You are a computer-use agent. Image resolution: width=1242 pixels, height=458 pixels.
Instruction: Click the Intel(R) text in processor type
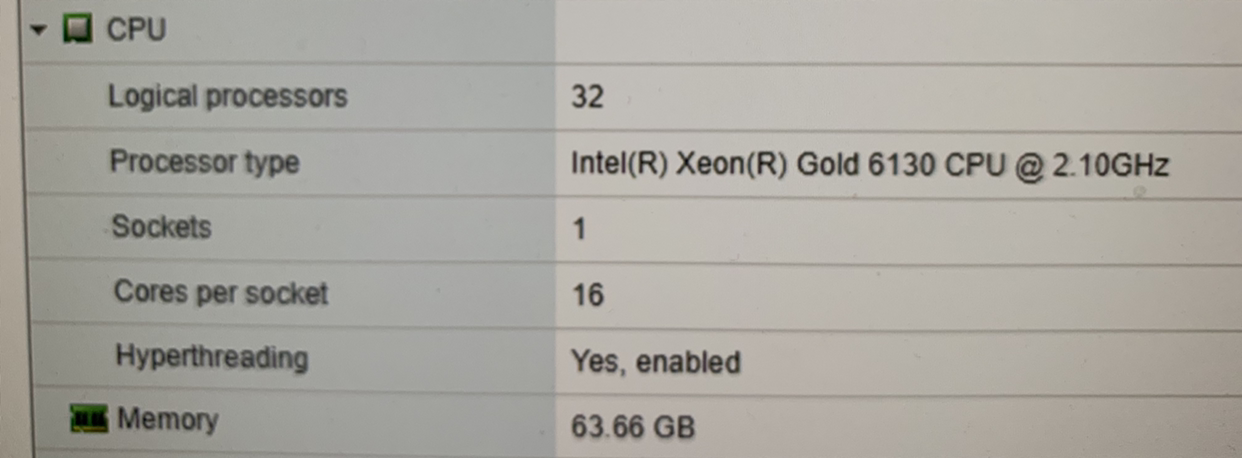618,163
